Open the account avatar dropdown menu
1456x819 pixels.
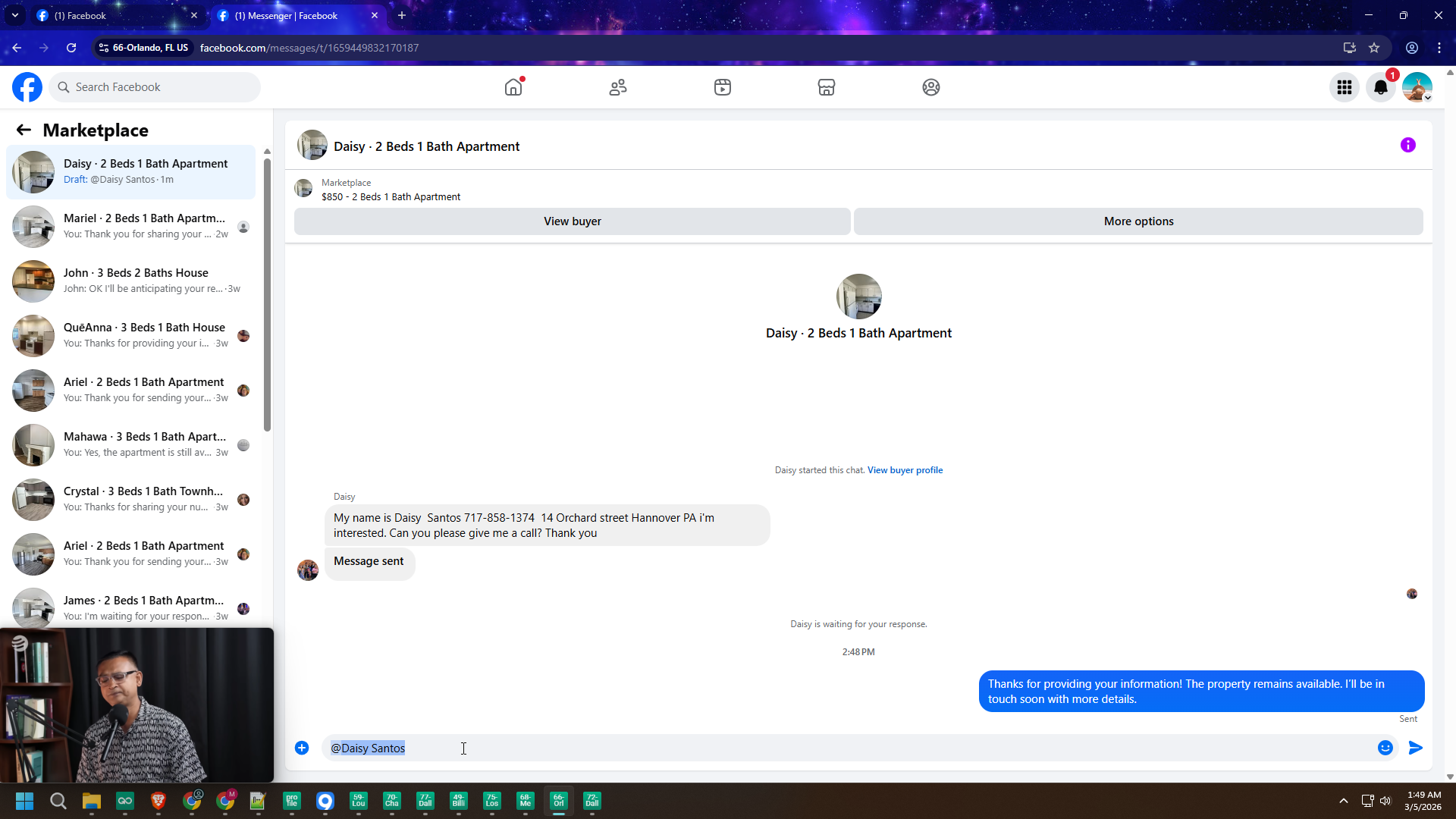click(1417, 87)
